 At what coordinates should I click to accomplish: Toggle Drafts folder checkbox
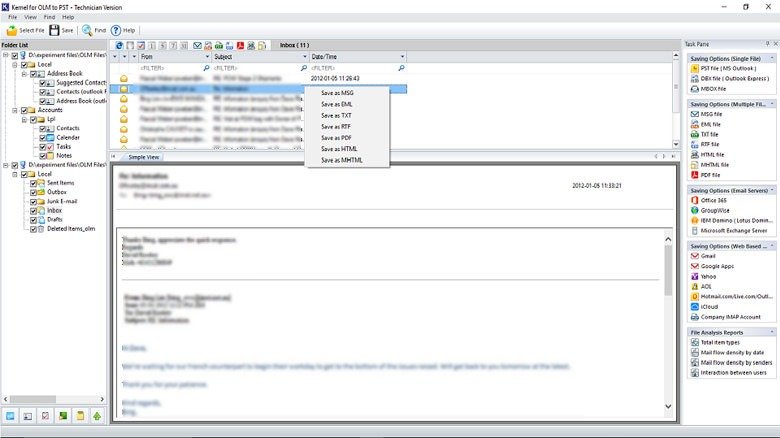click(x=33, y=219)
